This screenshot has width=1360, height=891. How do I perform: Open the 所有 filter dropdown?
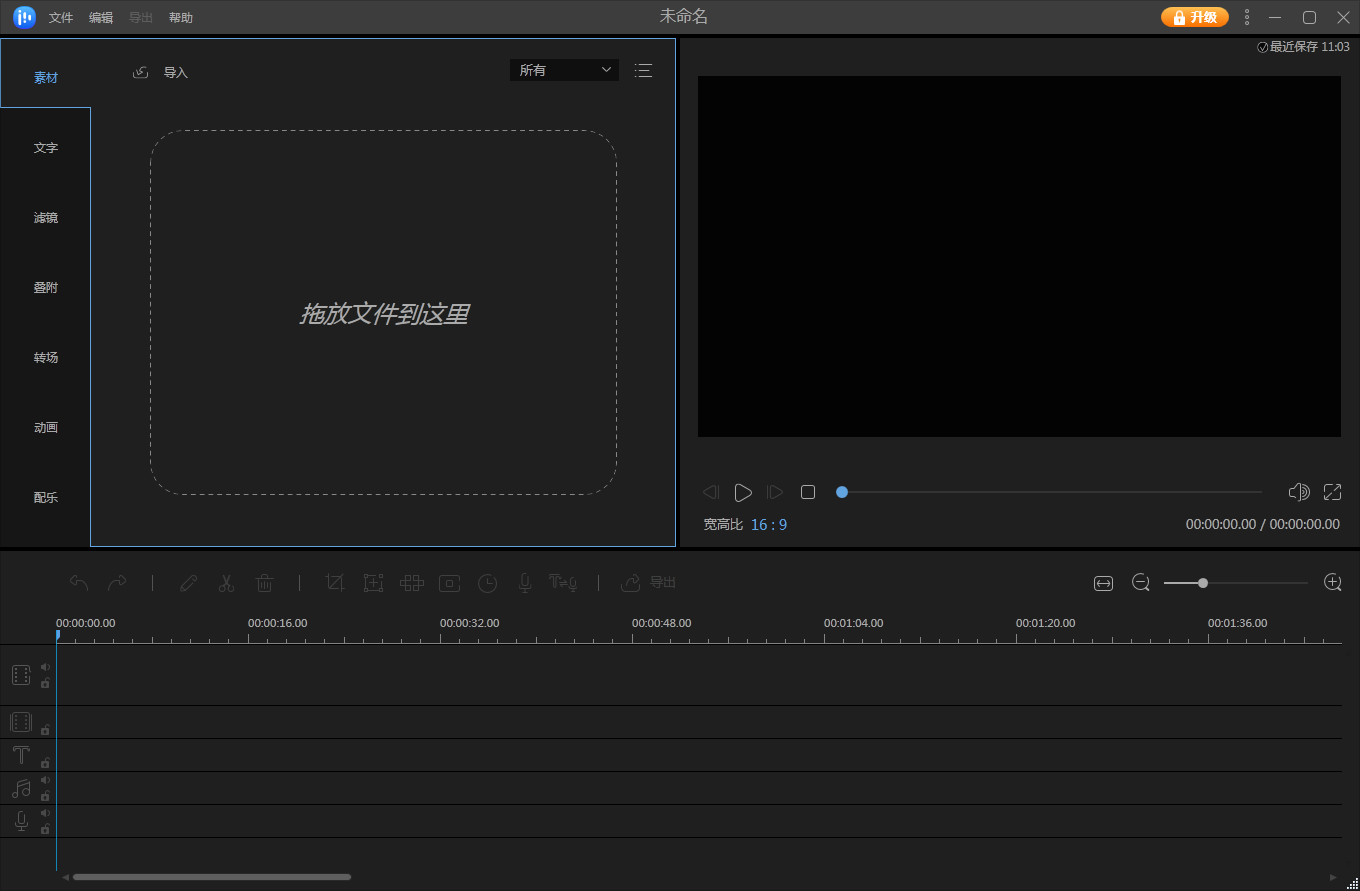564,70
